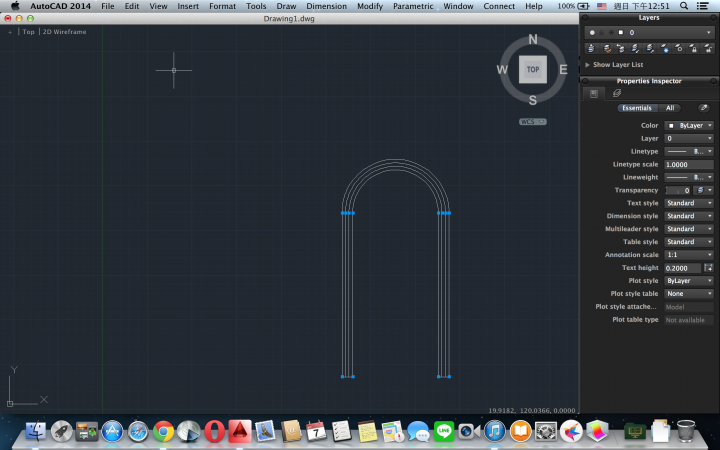Screen dimensions: 720x450
Task: Open the Text style dropdown
Action: (689, 203)
